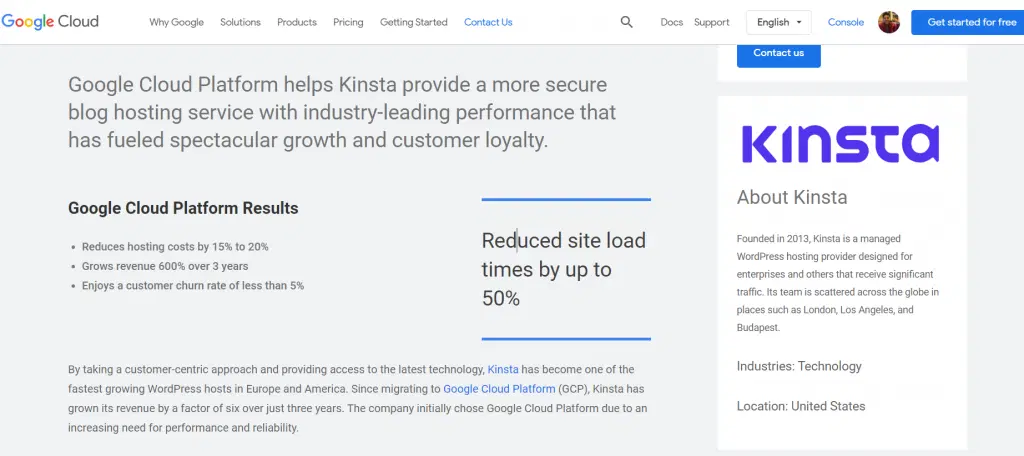Click the Google Cloud logo

click(x=50, y=22)
